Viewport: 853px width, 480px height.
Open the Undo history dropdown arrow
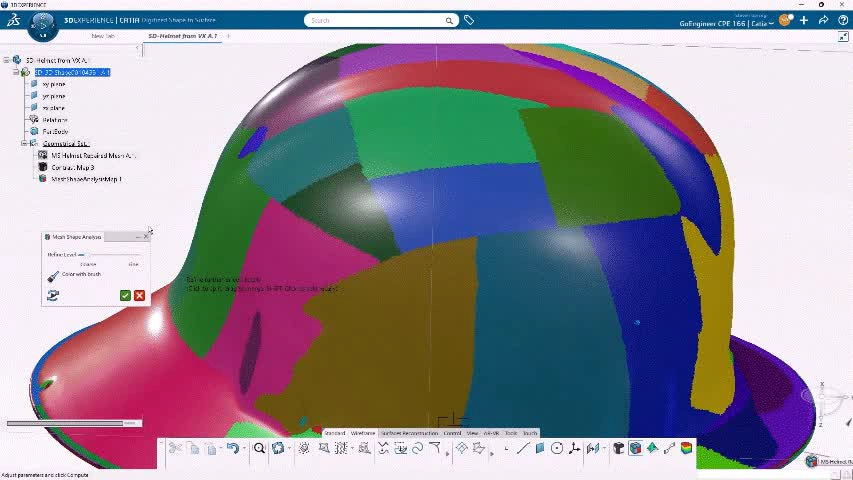tap(244, 448)
